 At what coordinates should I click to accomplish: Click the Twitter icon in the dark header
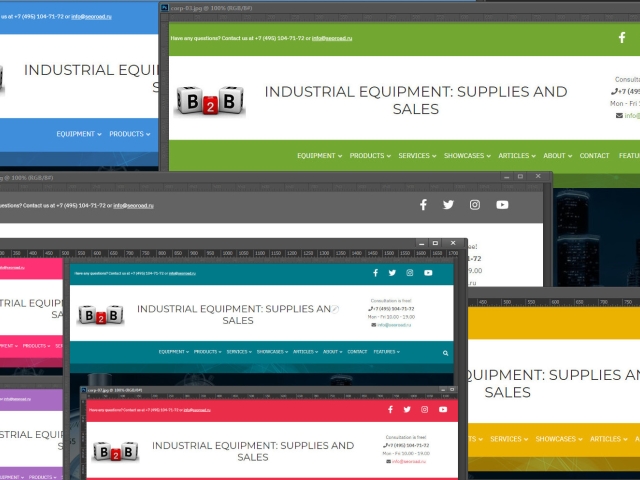point(448,205)
